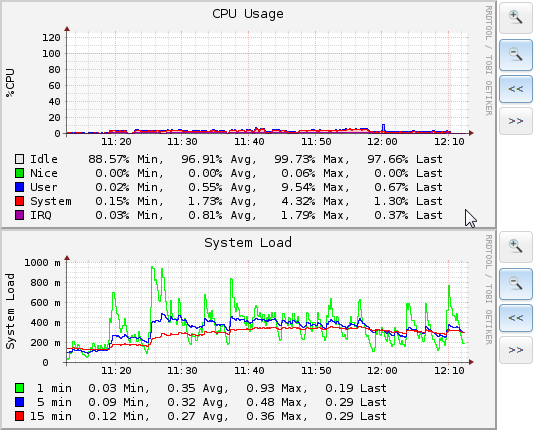Viewport: 546px width, 436px height.
Task: Zoom in on the System Load graph
Action: click(516, 247)
